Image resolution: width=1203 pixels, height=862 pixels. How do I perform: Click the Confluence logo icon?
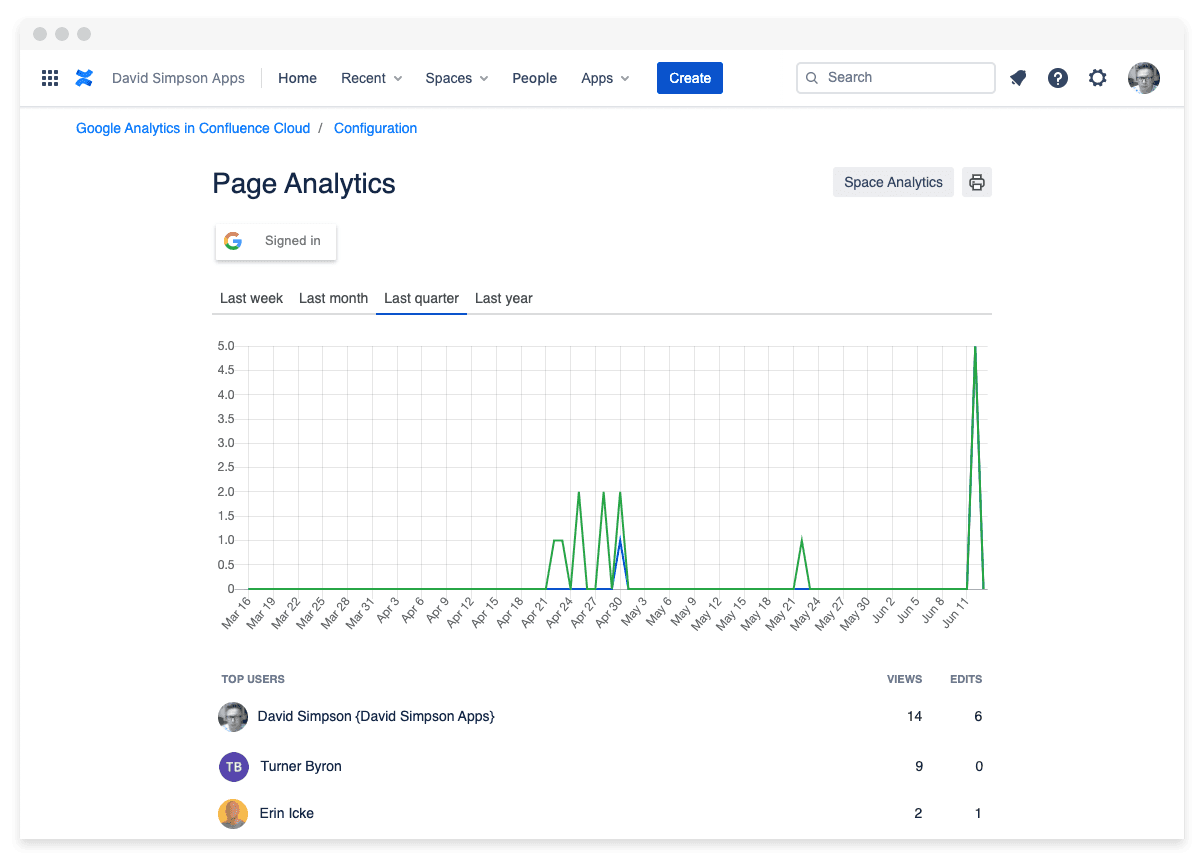(x=84, y=78)
